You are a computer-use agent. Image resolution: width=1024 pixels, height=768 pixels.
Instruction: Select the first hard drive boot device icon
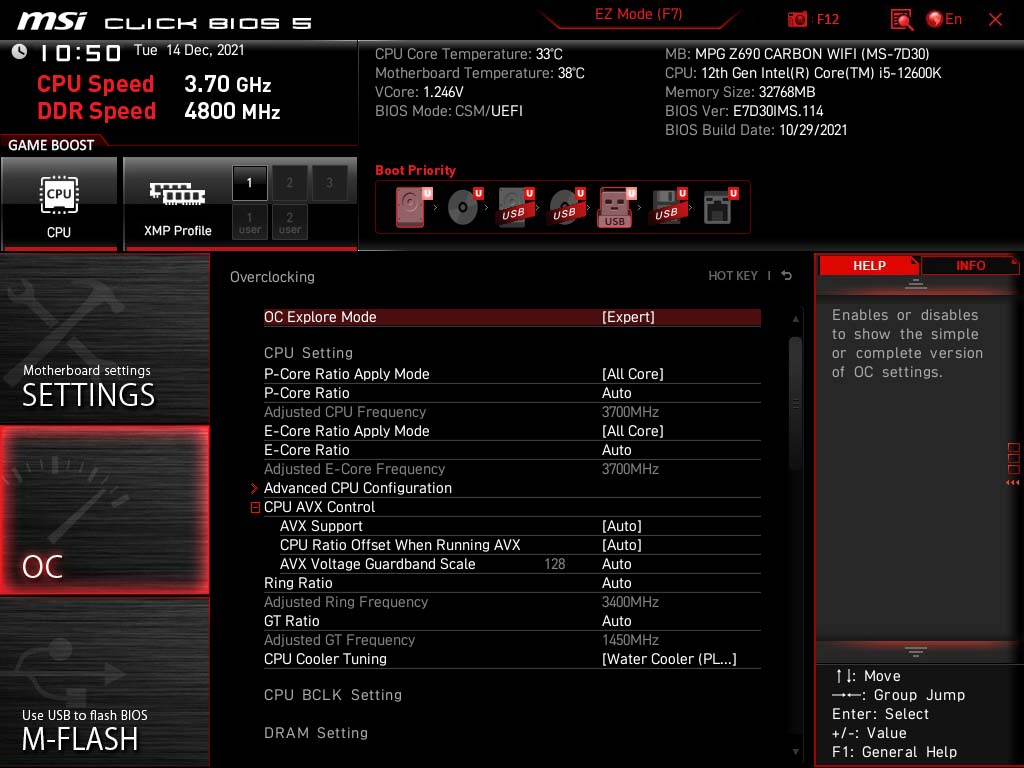413,207
